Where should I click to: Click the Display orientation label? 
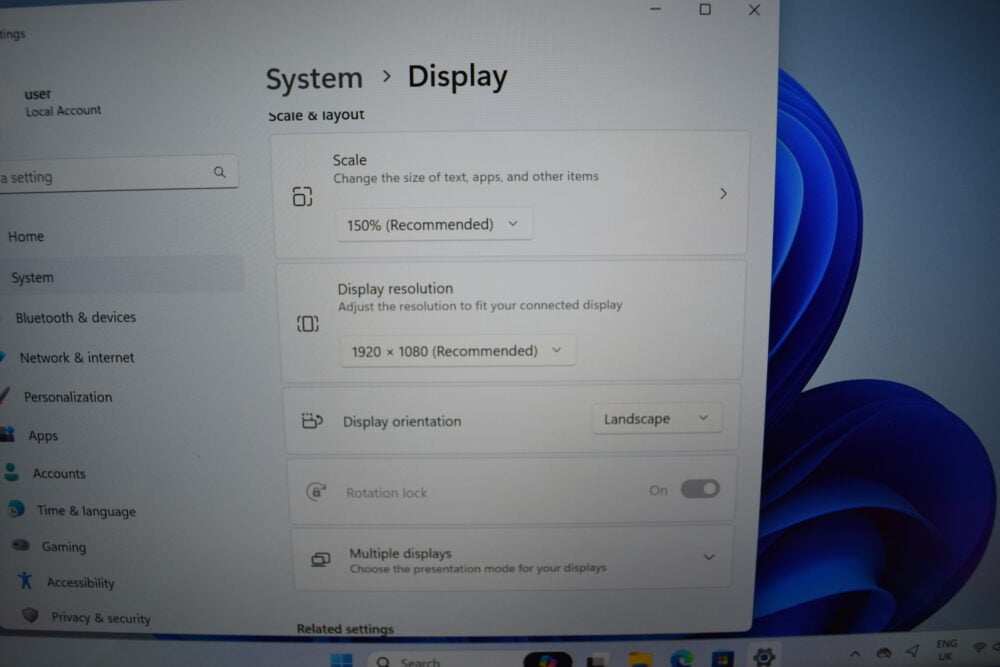point(402,421)
